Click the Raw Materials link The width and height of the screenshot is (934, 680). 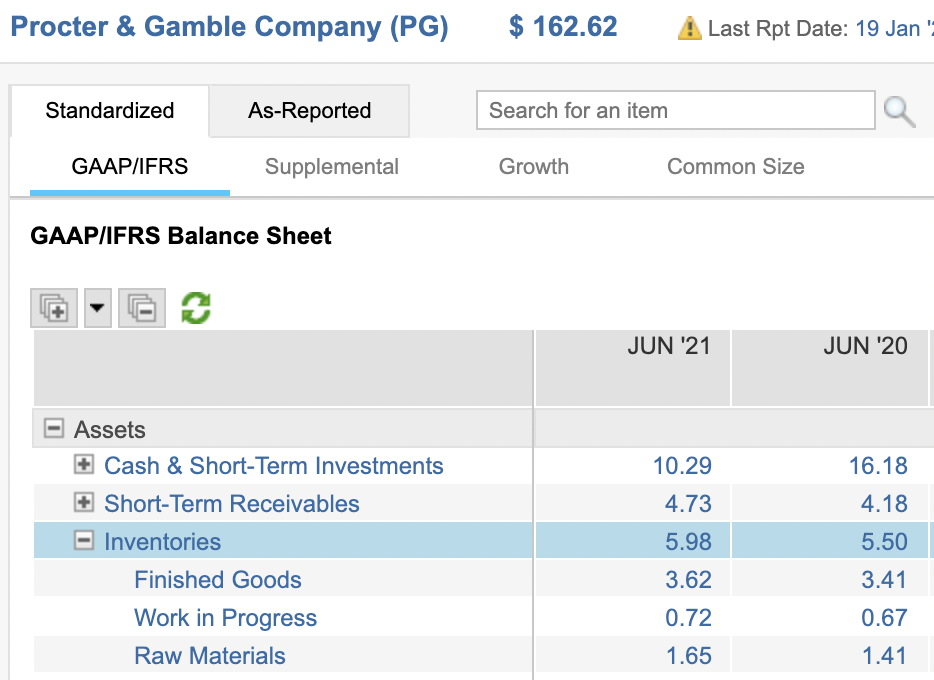coord(210,656)
